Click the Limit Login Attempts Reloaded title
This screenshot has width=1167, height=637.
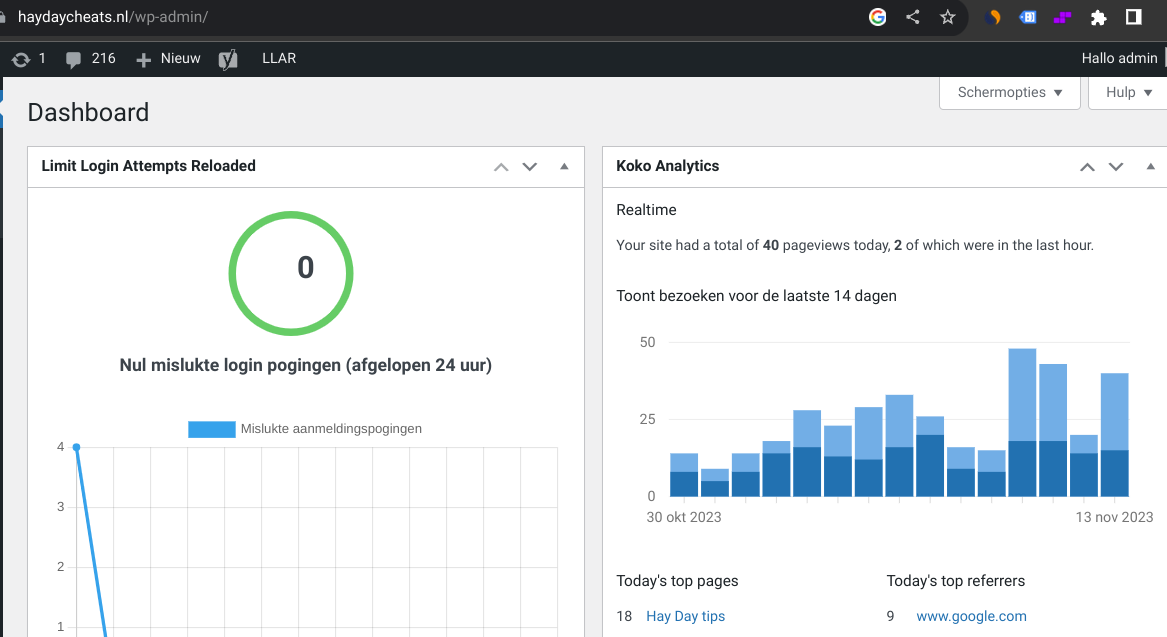[149, 166]
